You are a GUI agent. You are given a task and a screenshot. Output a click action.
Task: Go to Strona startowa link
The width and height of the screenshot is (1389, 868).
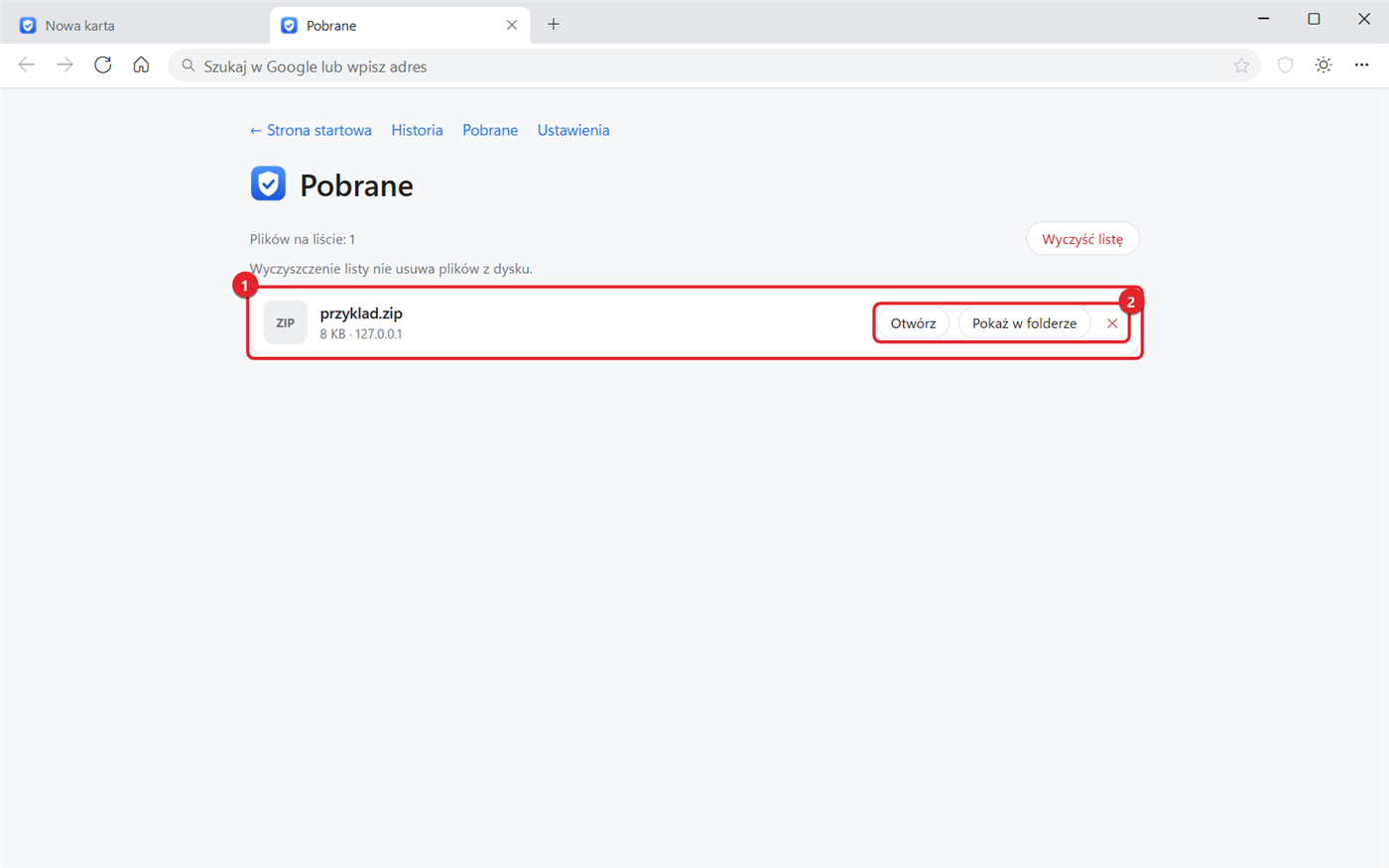click(311, 130)
